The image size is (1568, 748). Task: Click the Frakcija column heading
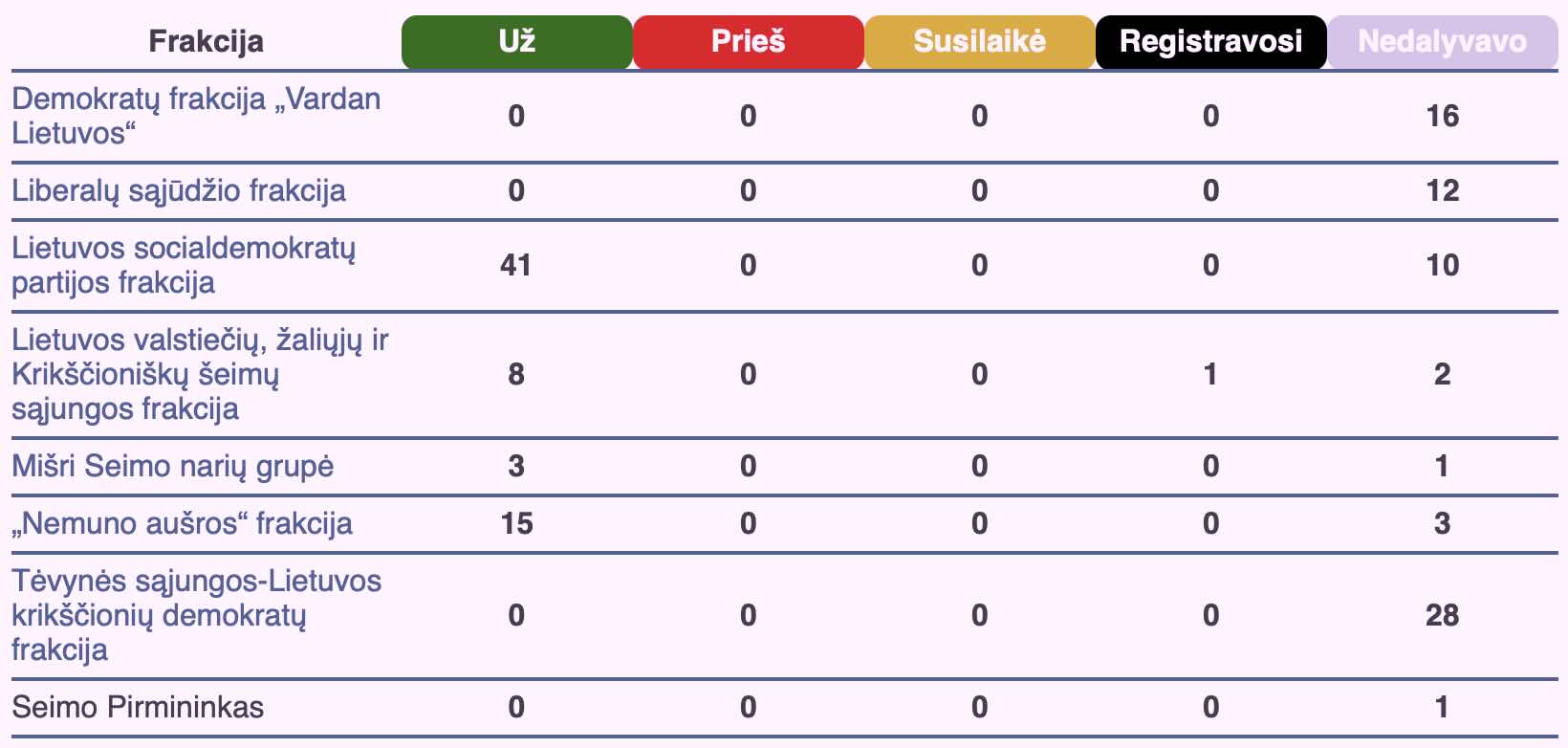point(206,42)
